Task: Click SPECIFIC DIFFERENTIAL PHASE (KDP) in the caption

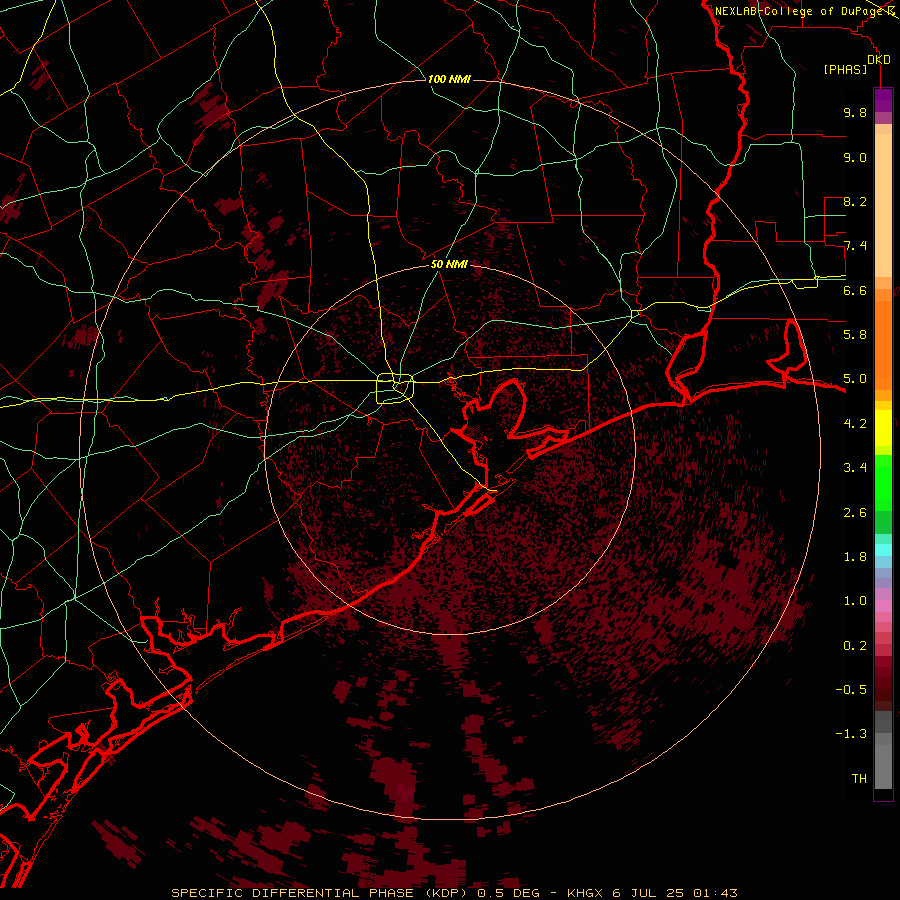Action: click(321, 893)
